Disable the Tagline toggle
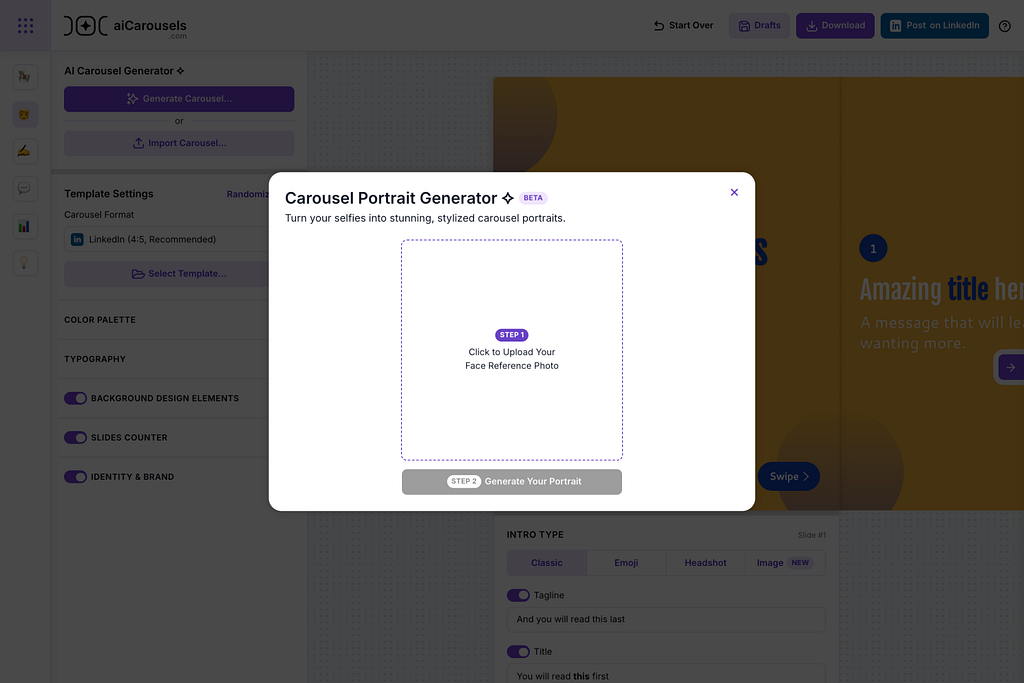The image size is (1024, 683). click(518, 595)
